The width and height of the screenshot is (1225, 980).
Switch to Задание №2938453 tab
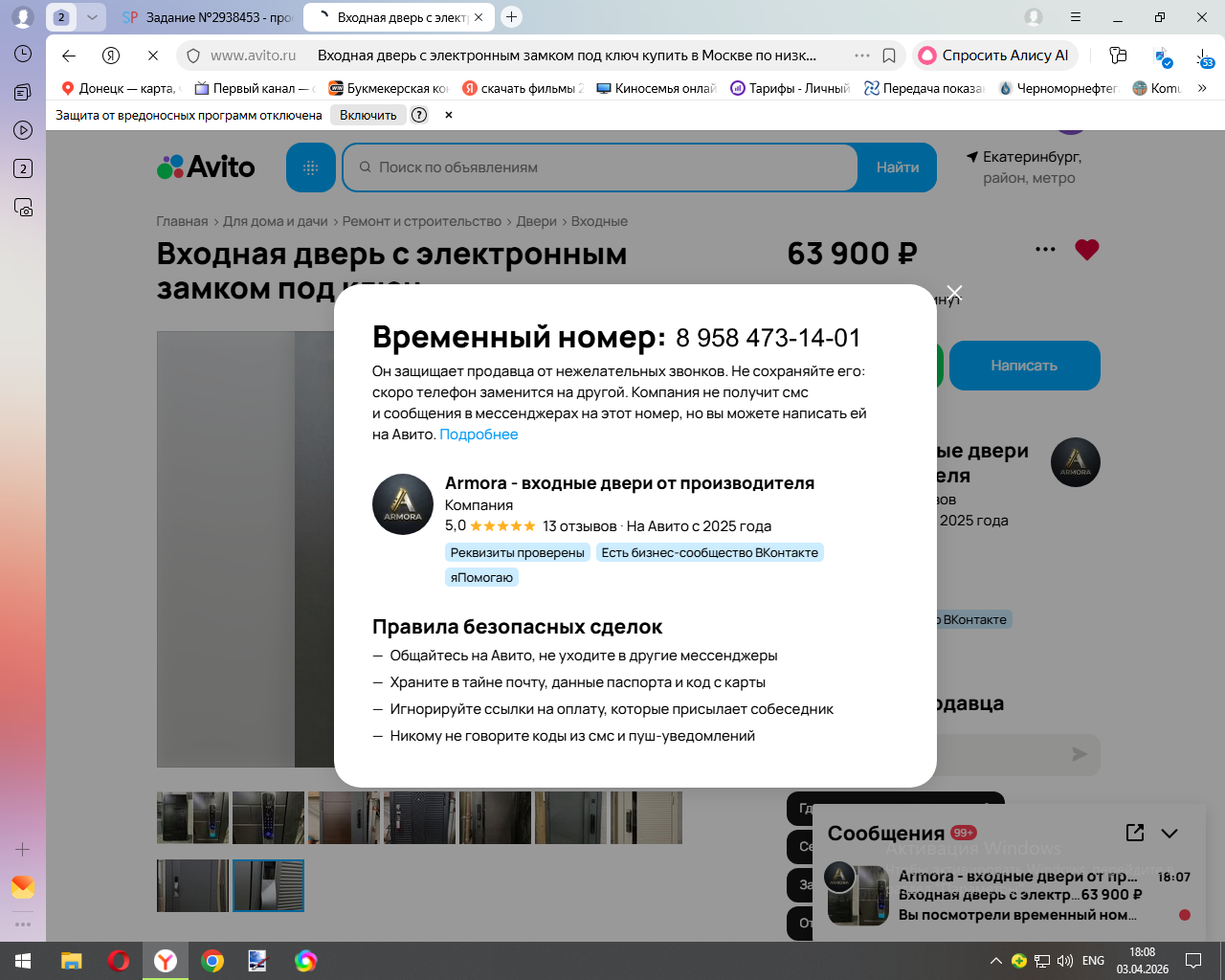point(207,17)
